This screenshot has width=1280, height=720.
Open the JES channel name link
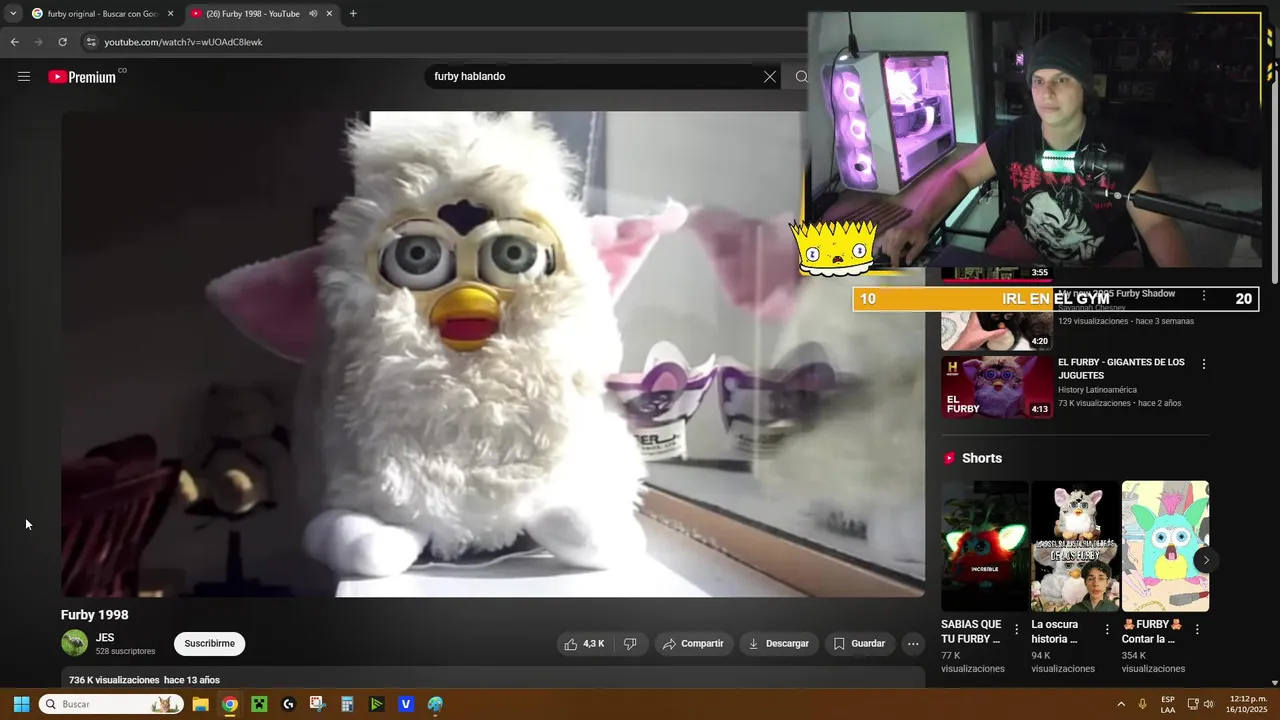point(105,638)
